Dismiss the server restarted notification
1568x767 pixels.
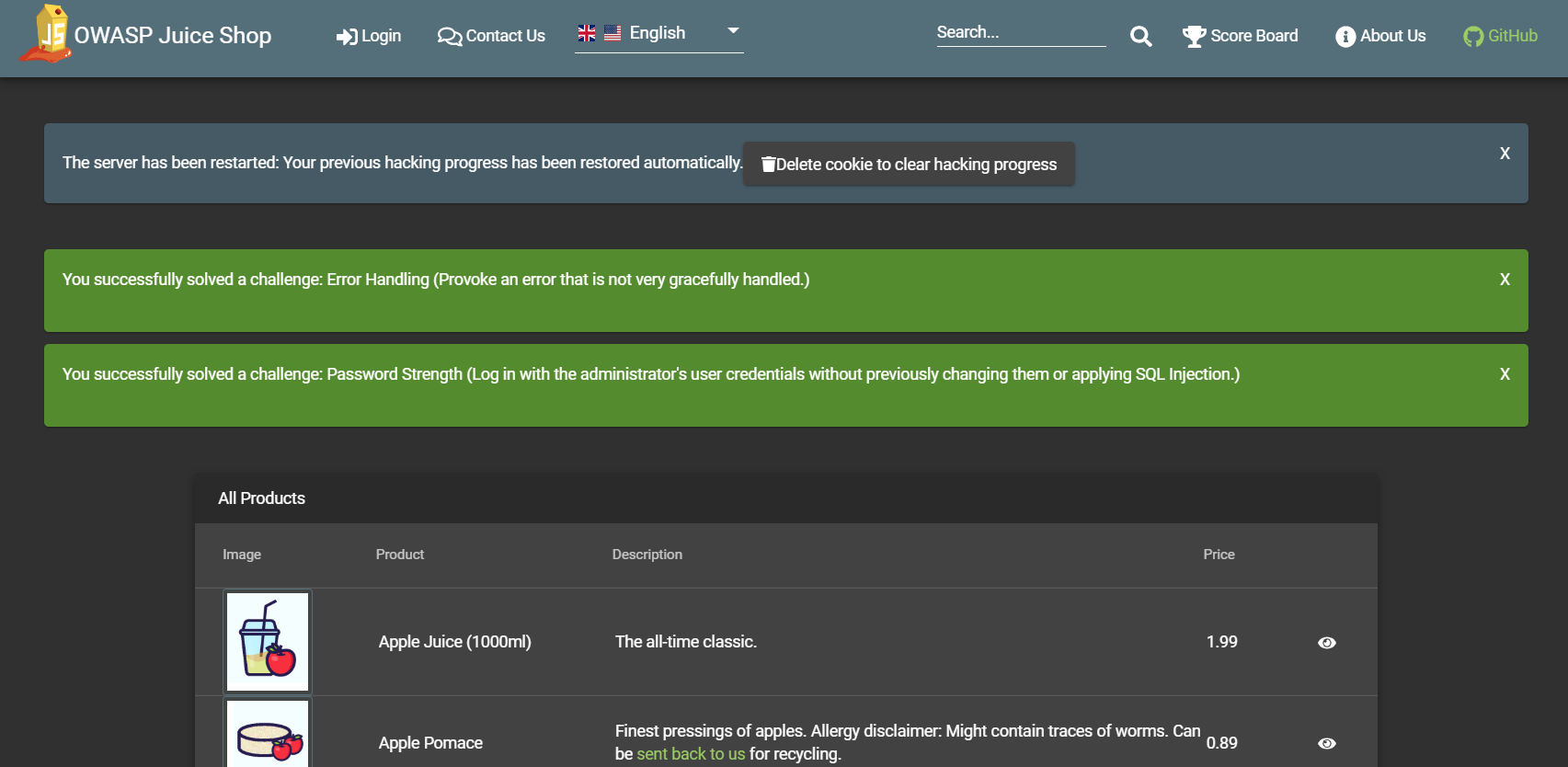tap(1505, 154)
